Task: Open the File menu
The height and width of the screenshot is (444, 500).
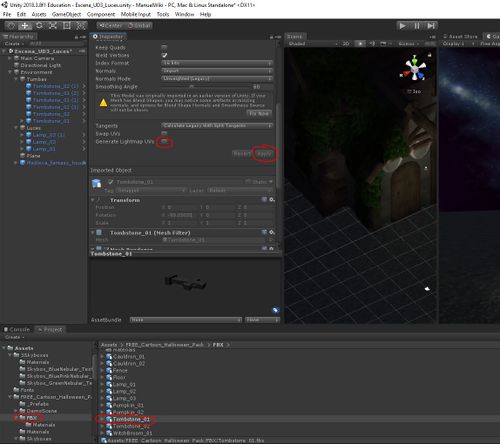Action: (x=7, y=14)
